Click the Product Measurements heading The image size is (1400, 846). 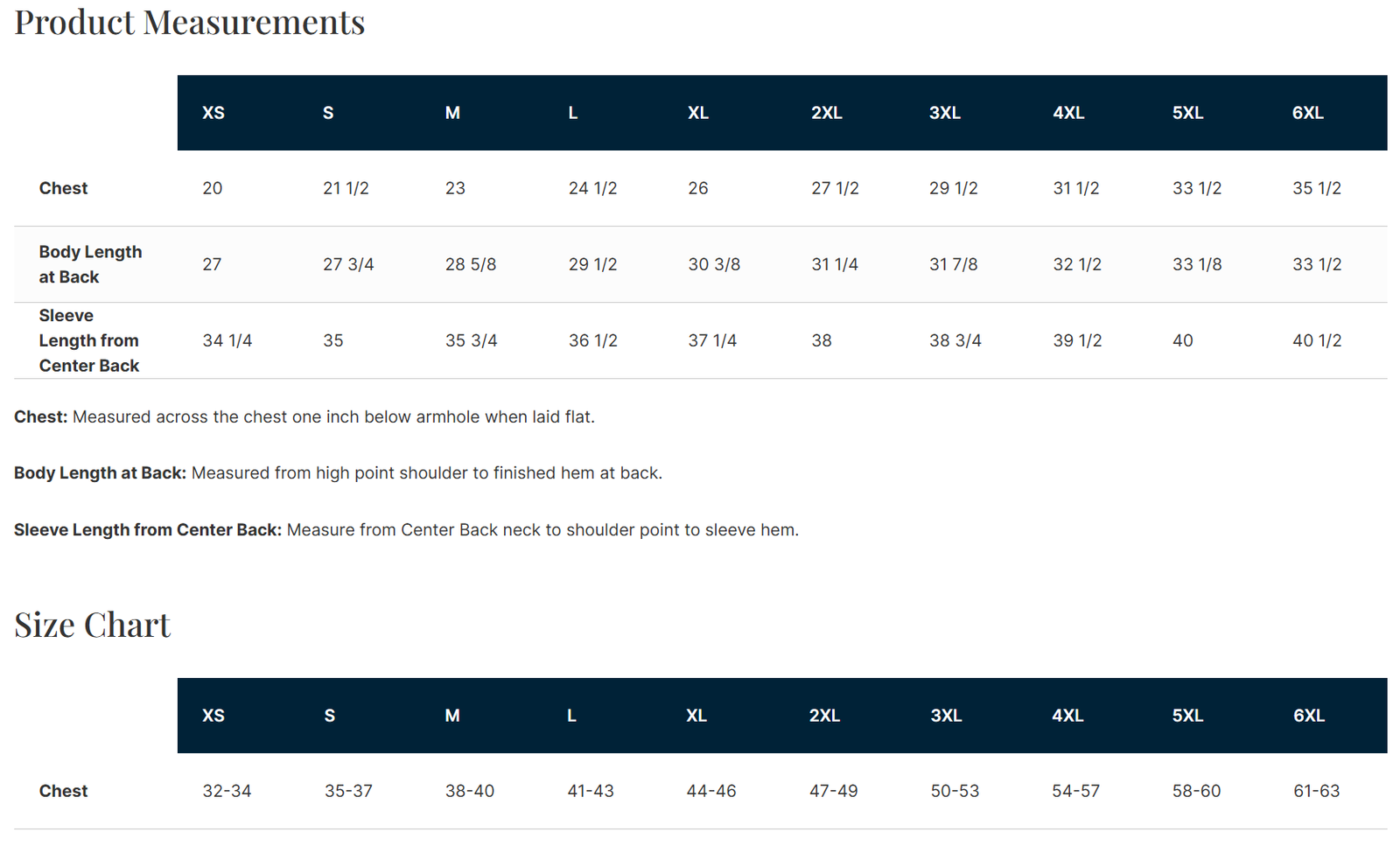click(190, 22)
